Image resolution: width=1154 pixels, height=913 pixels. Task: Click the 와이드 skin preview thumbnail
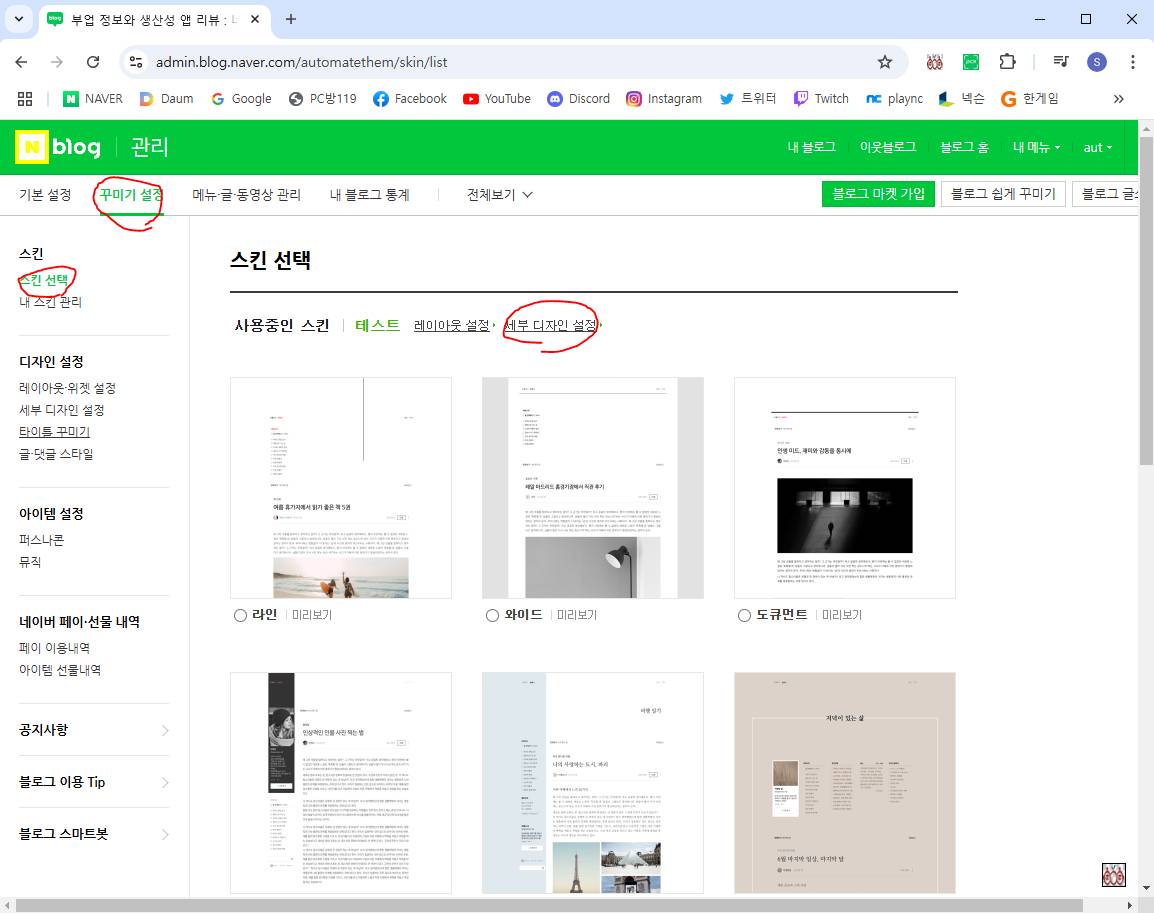pos(592,487)
